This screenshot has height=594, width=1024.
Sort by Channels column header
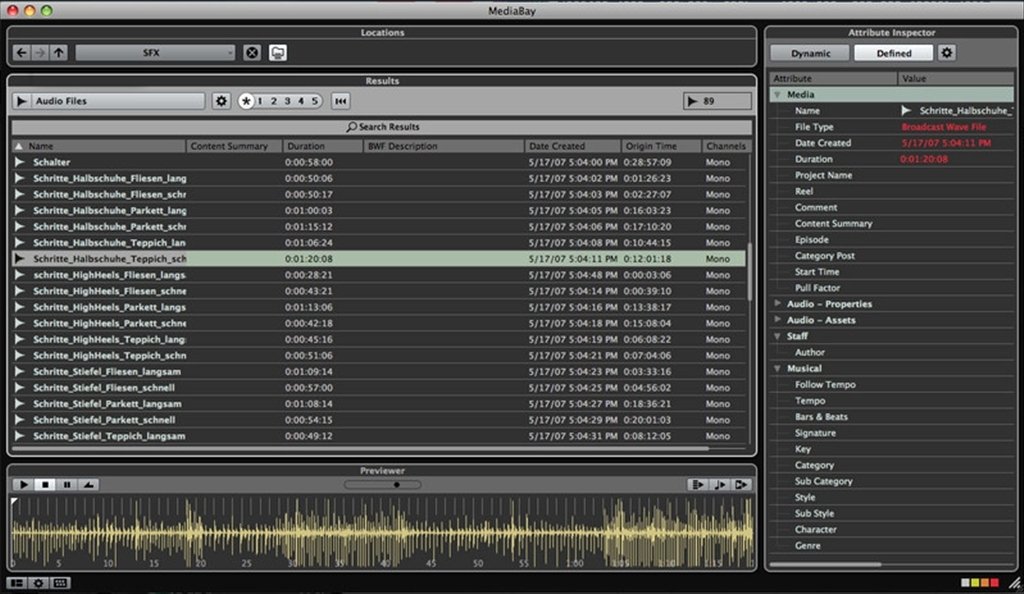click(726, 146)
